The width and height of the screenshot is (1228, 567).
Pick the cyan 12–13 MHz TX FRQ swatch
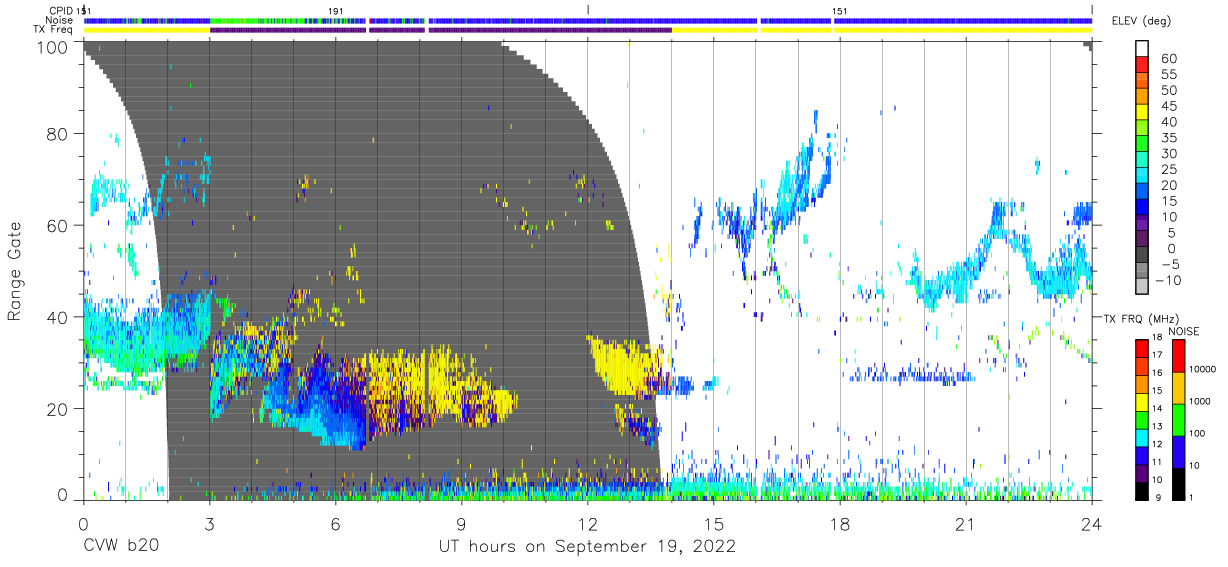pos(1144,437)
